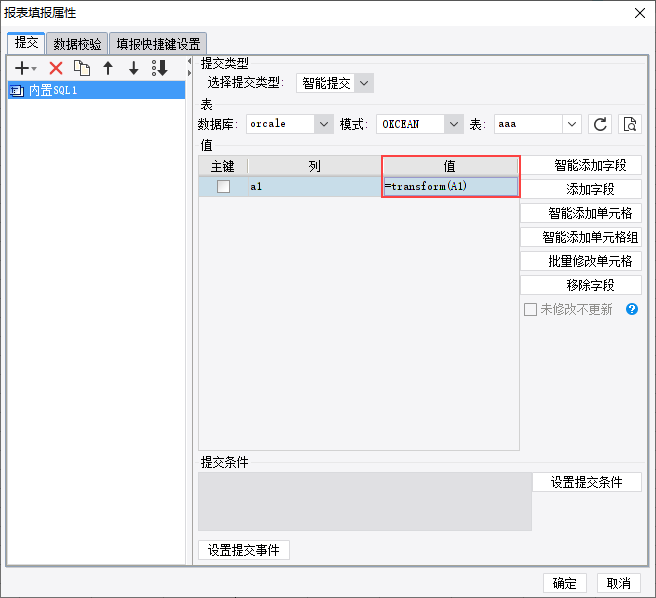
Task: Cancel dialog with 取消 button
Action: 618,583
